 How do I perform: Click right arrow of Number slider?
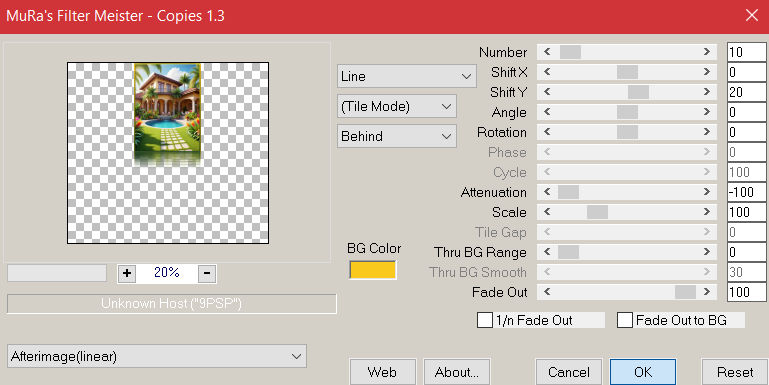(x=707, y=51)
